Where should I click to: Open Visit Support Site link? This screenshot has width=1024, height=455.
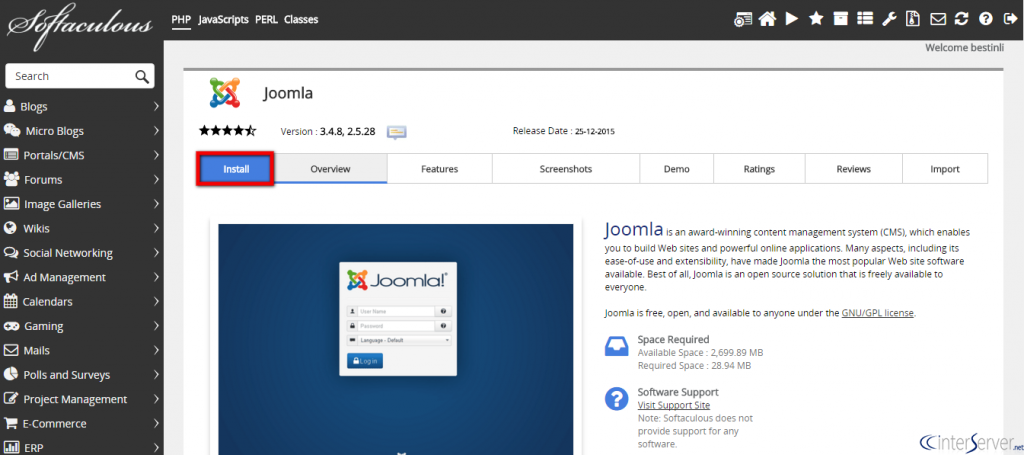tap(673, 405)
